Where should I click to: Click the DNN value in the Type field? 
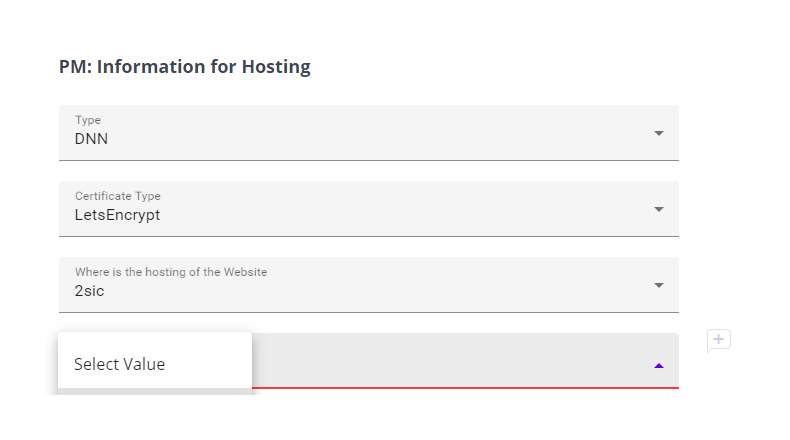pyautogui.click(x=91, y=139)
